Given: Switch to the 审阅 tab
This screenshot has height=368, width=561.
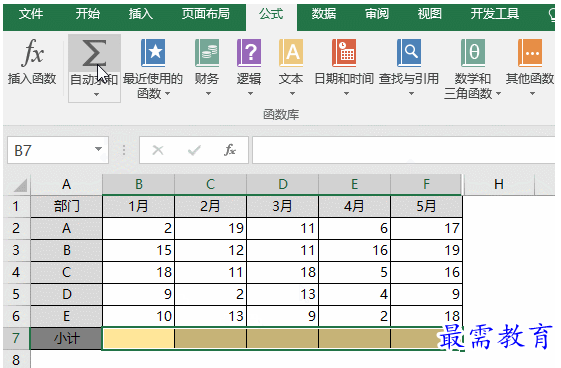Looking at the screenshot, I should [376, 14].
